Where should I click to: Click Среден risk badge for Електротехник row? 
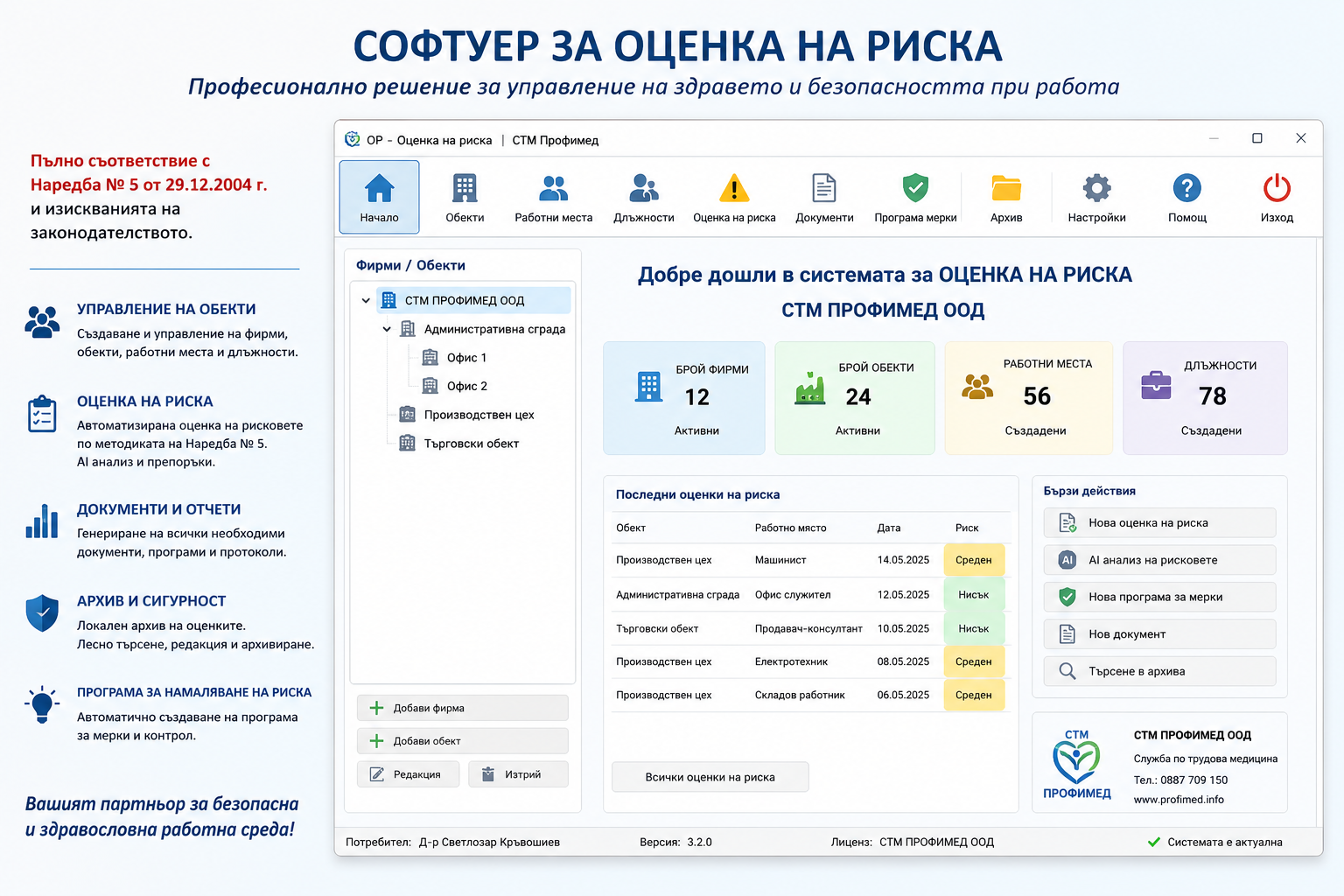click(x=974, y=661)
